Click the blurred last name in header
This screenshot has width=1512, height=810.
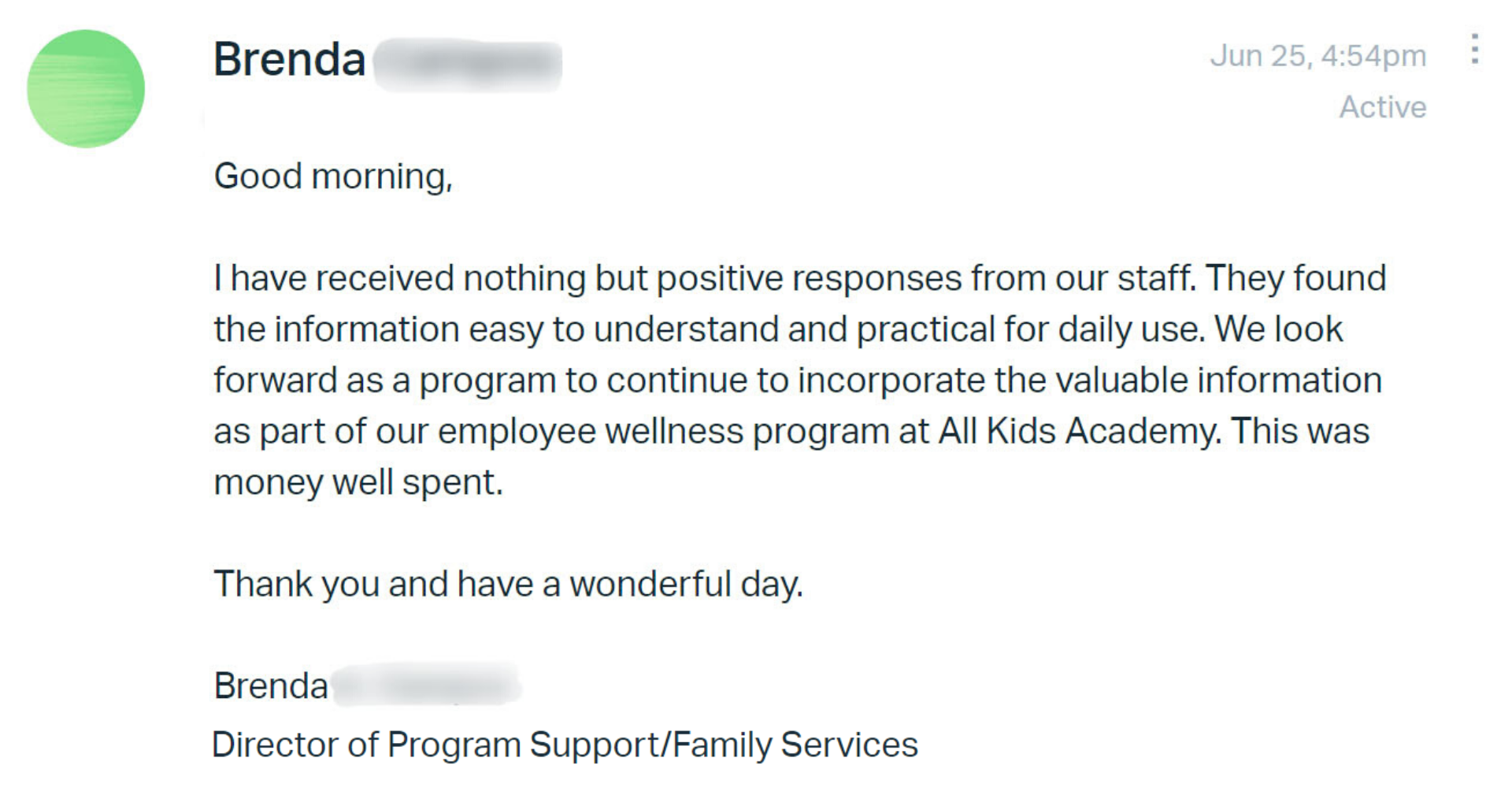[x=468, y=64]
